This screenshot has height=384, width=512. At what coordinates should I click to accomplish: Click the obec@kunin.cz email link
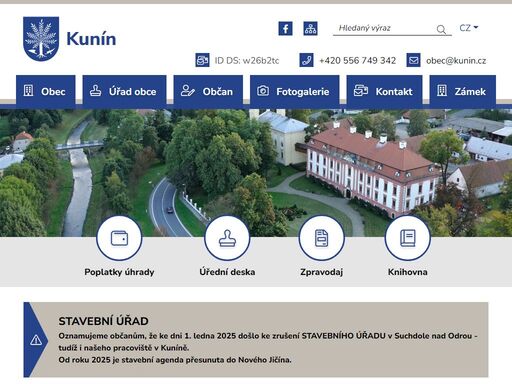pyautogui.click(x=456, y=60)
